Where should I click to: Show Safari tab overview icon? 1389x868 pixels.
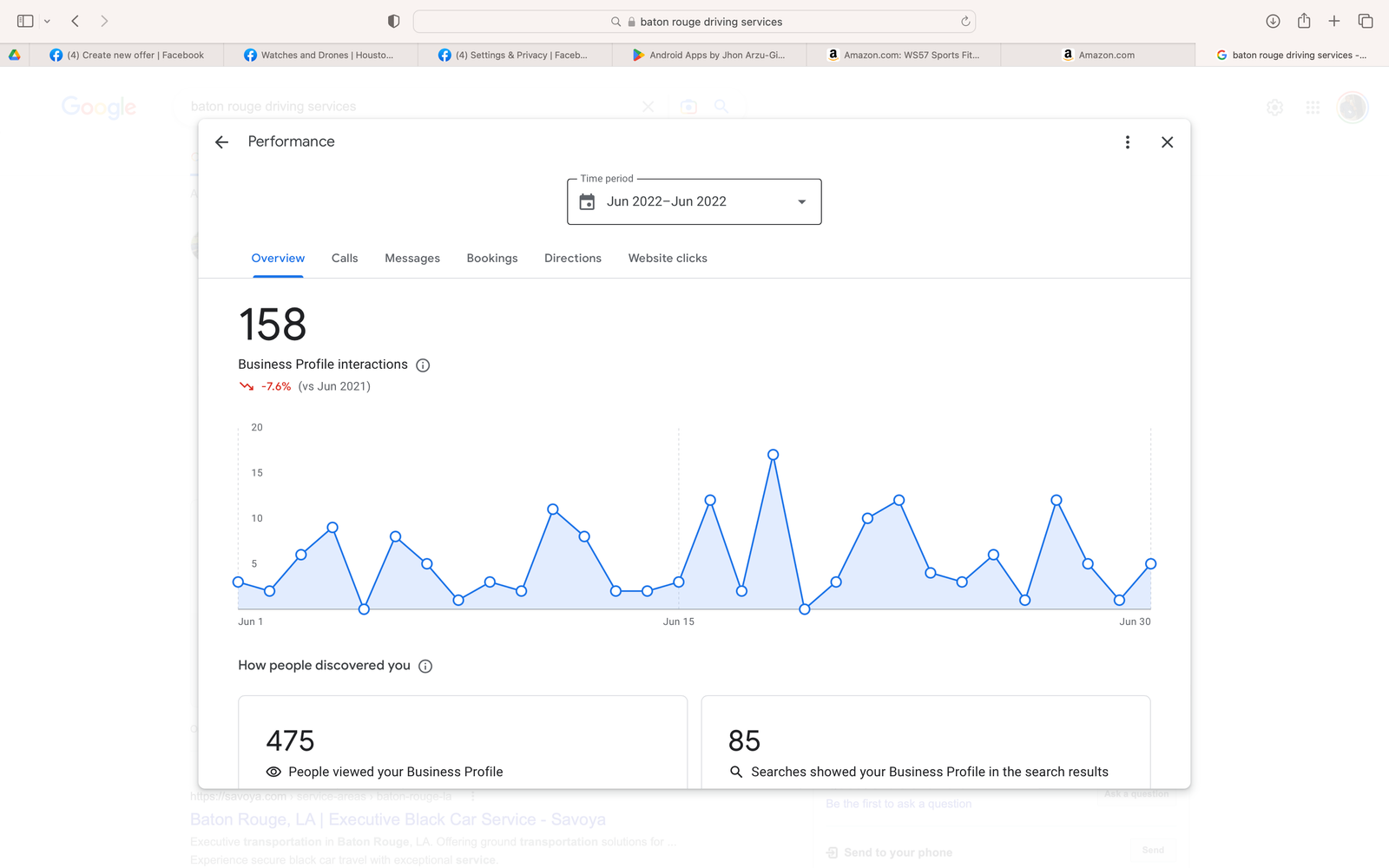point(1366,21)
